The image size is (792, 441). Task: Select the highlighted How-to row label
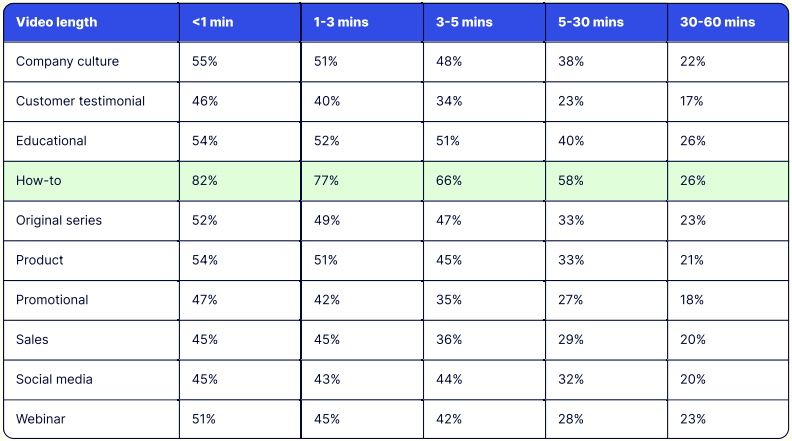[39, 181]
